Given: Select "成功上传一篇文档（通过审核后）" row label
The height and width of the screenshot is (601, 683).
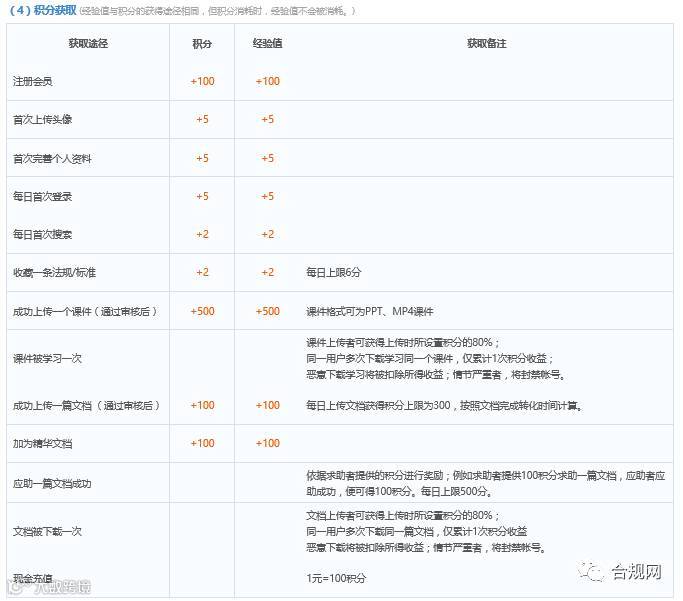Looking at the screenshot, I should 87,405.
